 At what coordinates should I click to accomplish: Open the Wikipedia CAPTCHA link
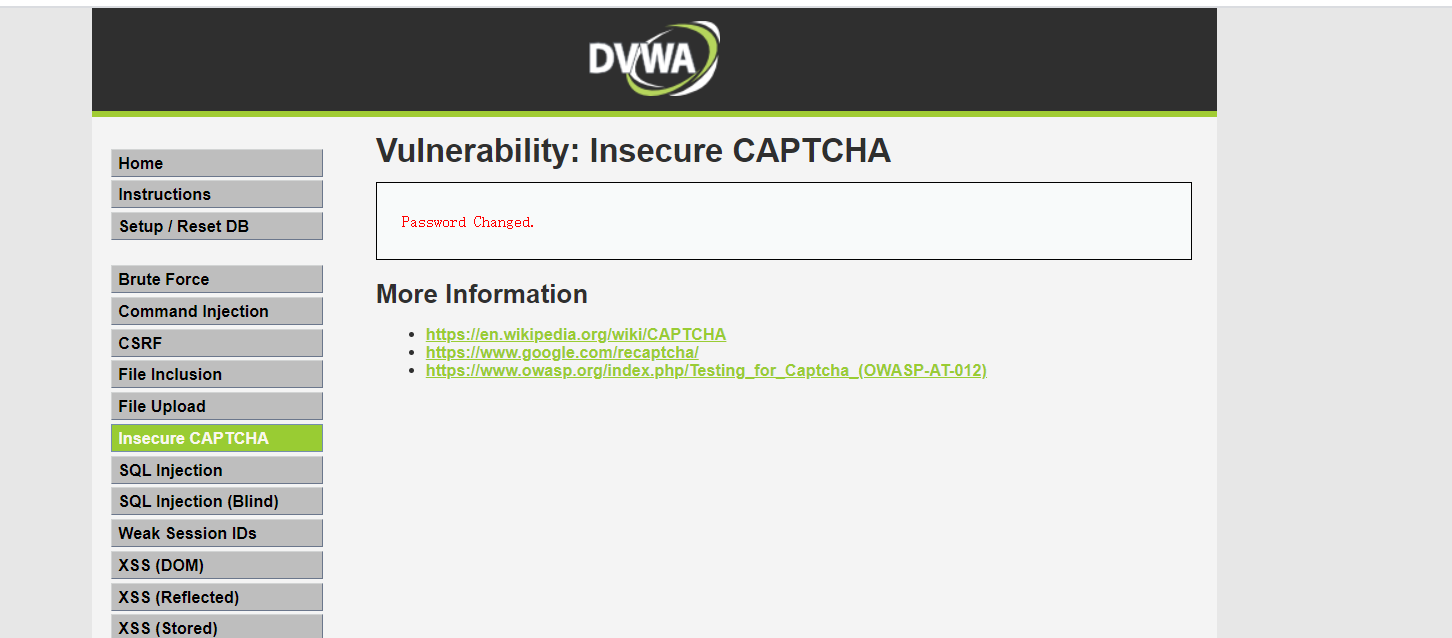point(575,334)
